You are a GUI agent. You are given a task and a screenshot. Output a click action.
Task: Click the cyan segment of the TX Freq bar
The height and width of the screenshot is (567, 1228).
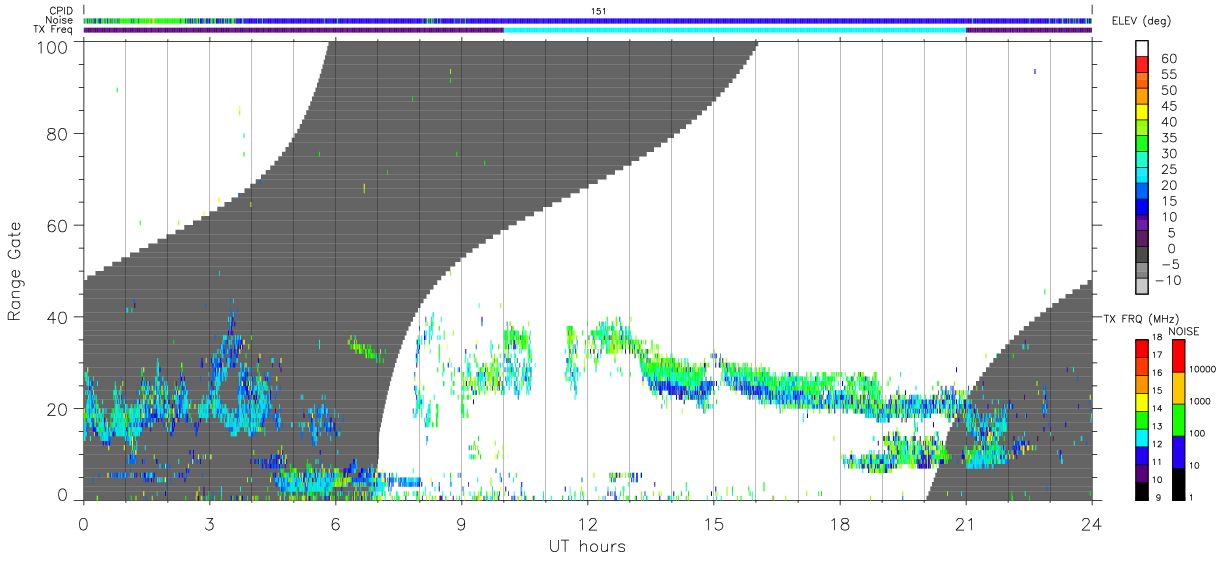[x=734, y=30]
